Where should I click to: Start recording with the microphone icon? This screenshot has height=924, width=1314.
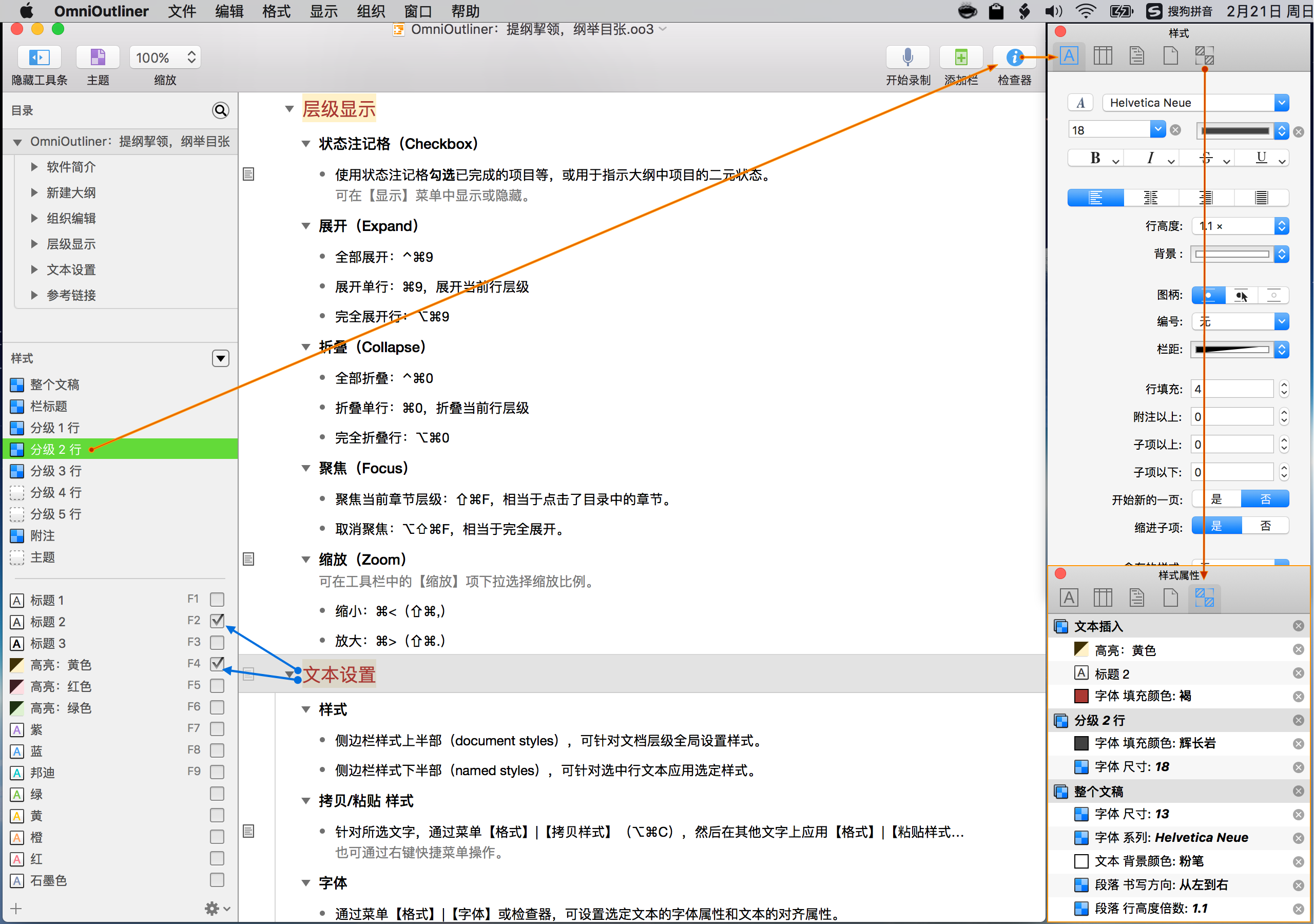tap(907, 57)
